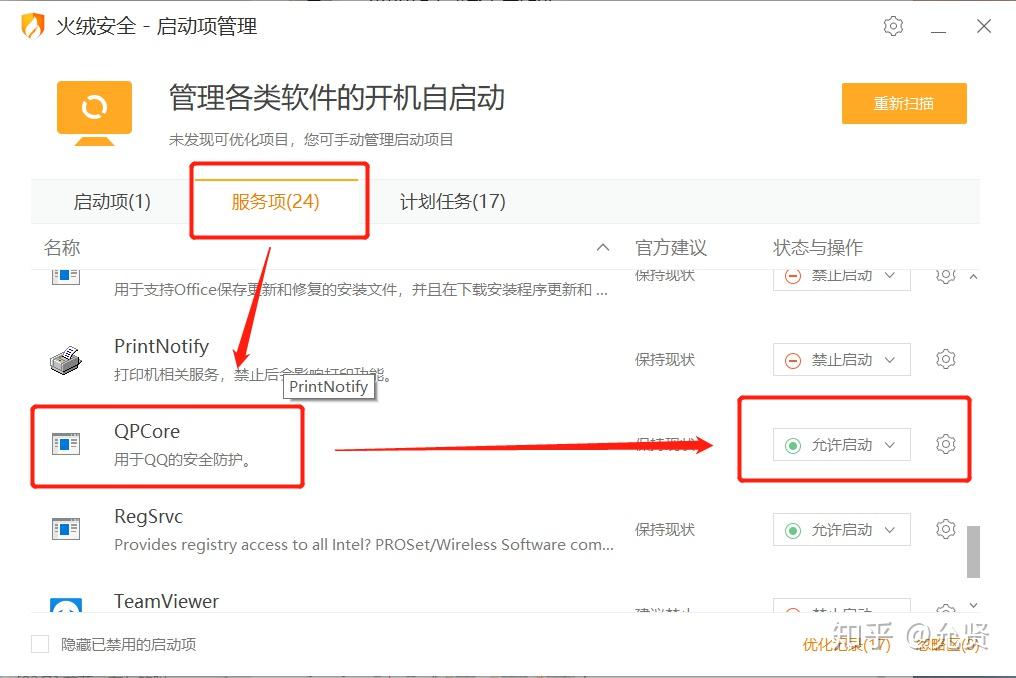Click the Office 安装文件 description text

pyautogui.click(x=361, y=289)
